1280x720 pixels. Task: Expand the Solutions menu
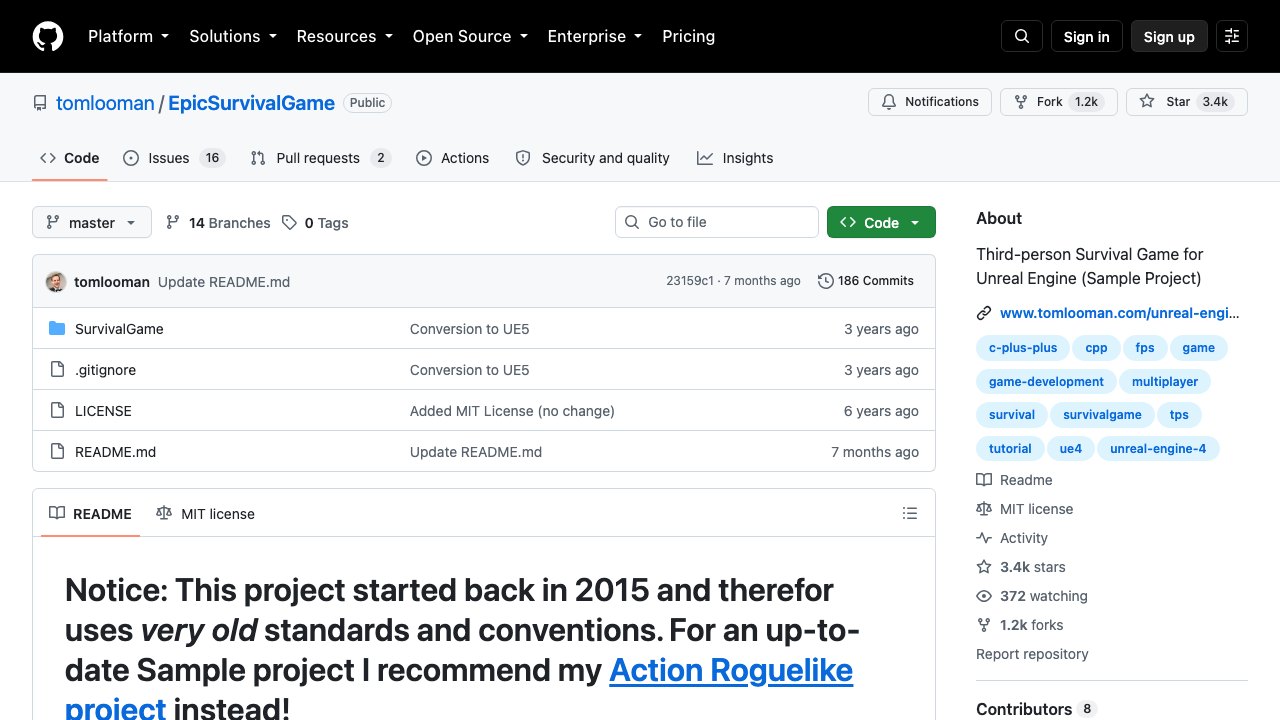[x=233, y=36]
